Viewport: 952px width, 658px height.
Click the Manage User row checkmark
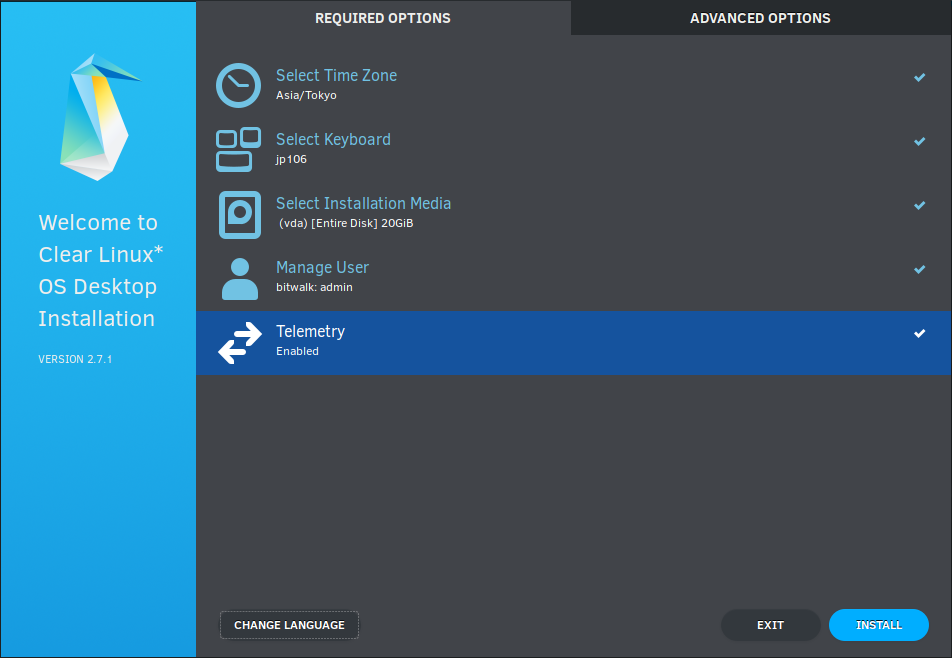[x=919, y=270]
